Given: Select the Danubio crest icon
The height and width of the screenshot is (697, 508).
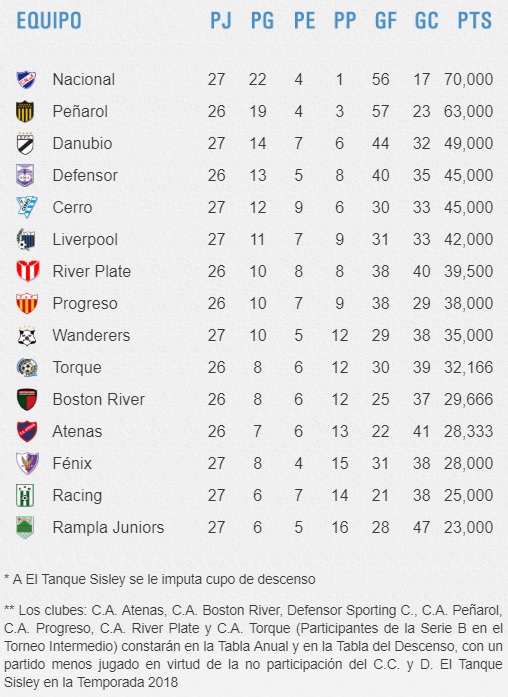Looking at the screenshot, I should 25,144.
